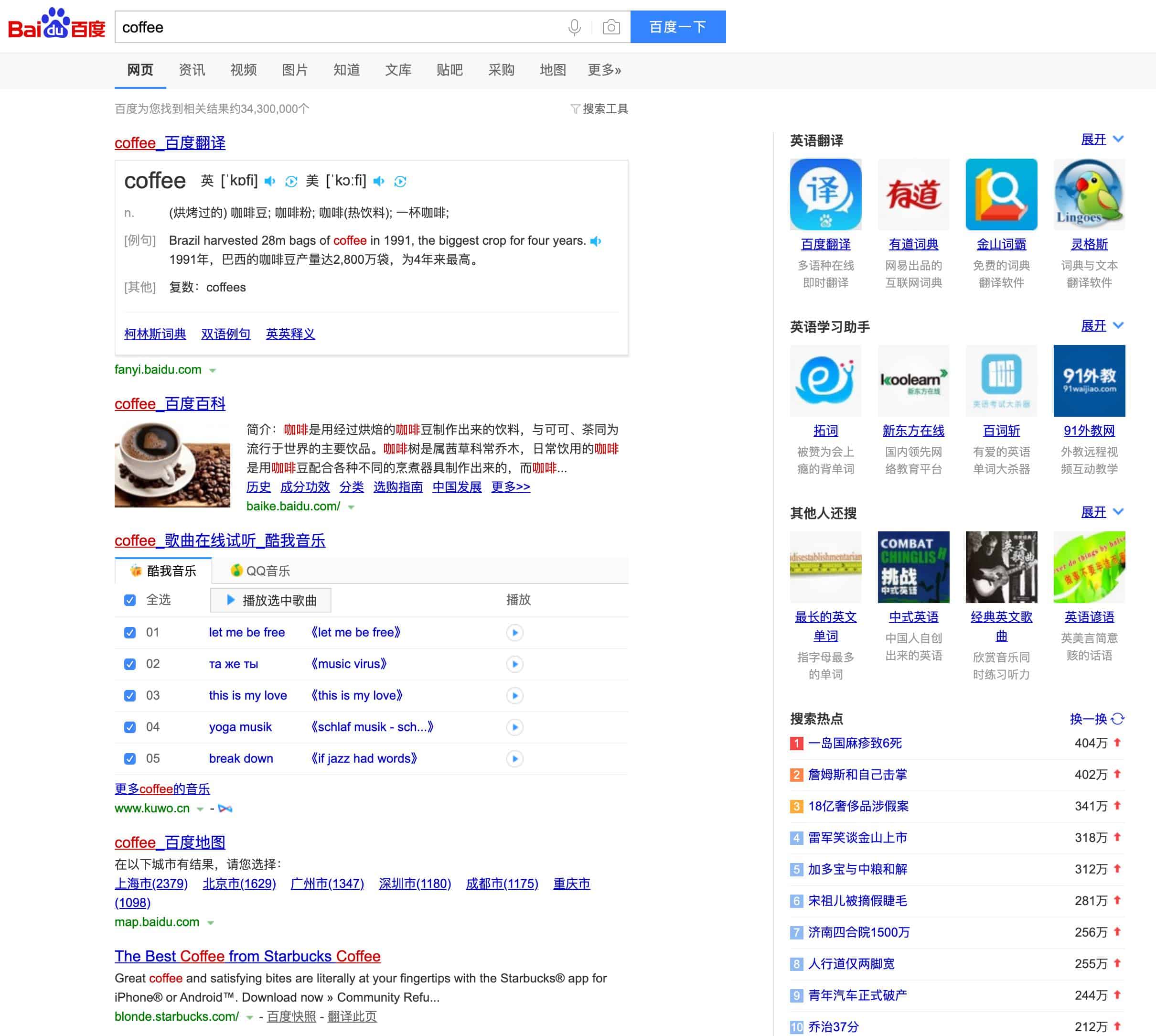Click icon next to www.kuwo.cn
This screenshot has width=1156, height=1036.
point(225,809)
